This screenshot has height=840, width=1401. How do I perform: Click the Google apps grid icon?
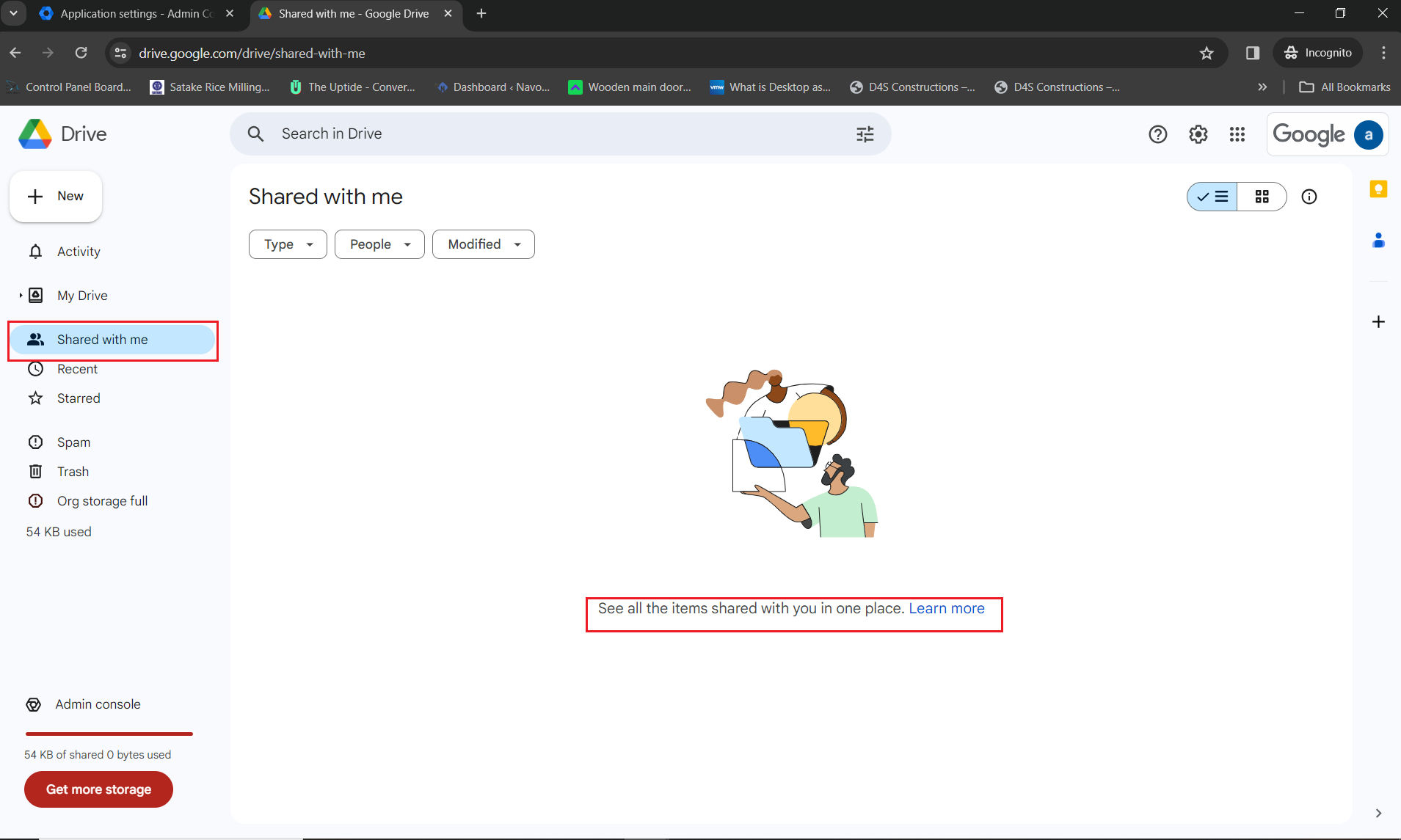click(1237, 134)
